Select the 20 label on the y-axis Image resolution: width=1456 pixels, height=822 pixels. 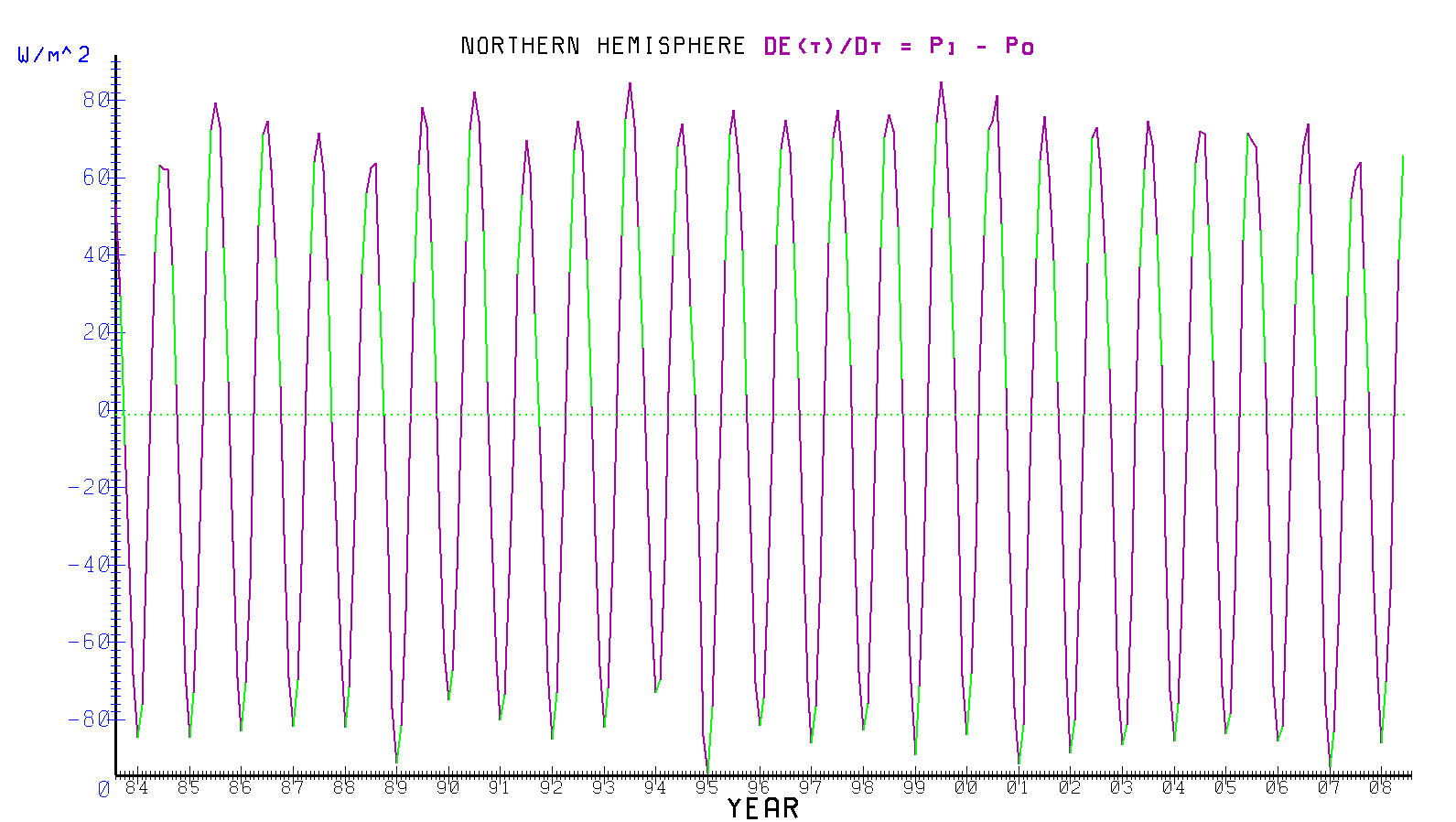pyautogui.click(x=95, y=331)
